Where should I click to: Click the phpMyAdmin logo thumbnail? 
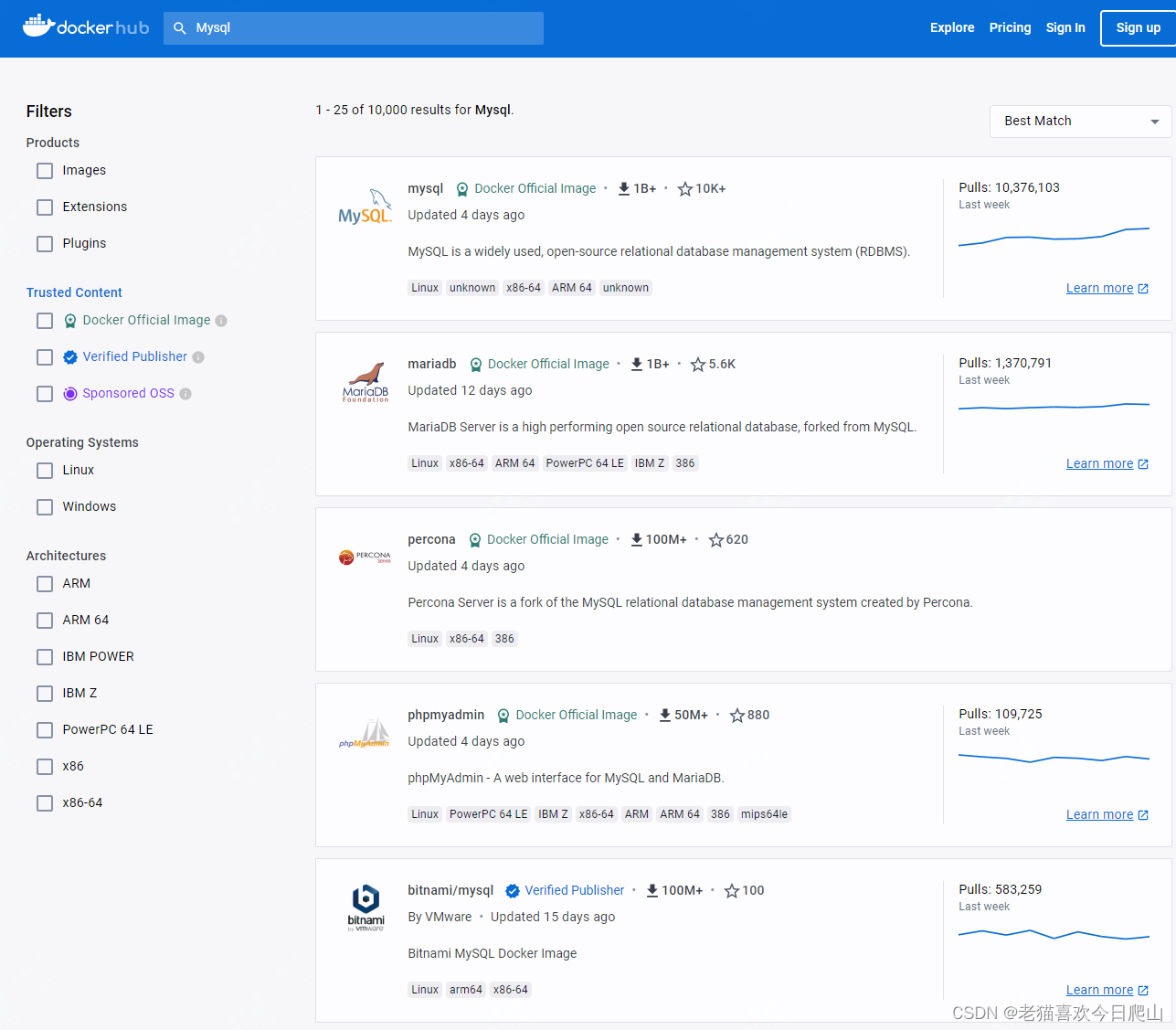(x=365, y=731)
